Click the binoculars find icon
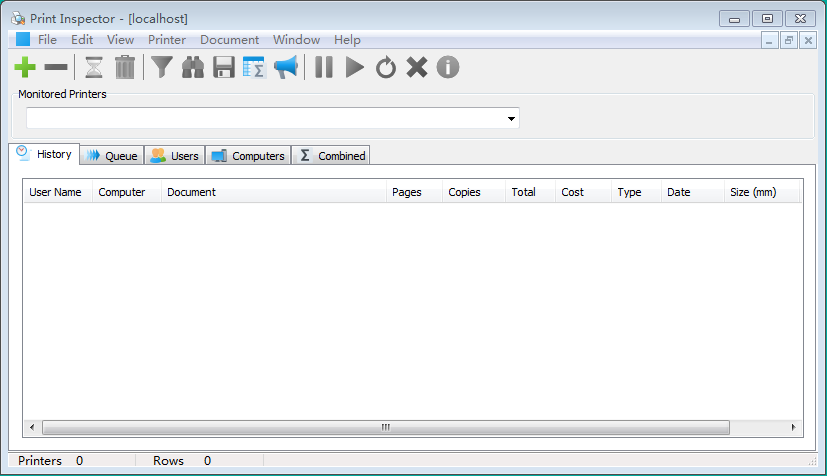 pos(193,68)
